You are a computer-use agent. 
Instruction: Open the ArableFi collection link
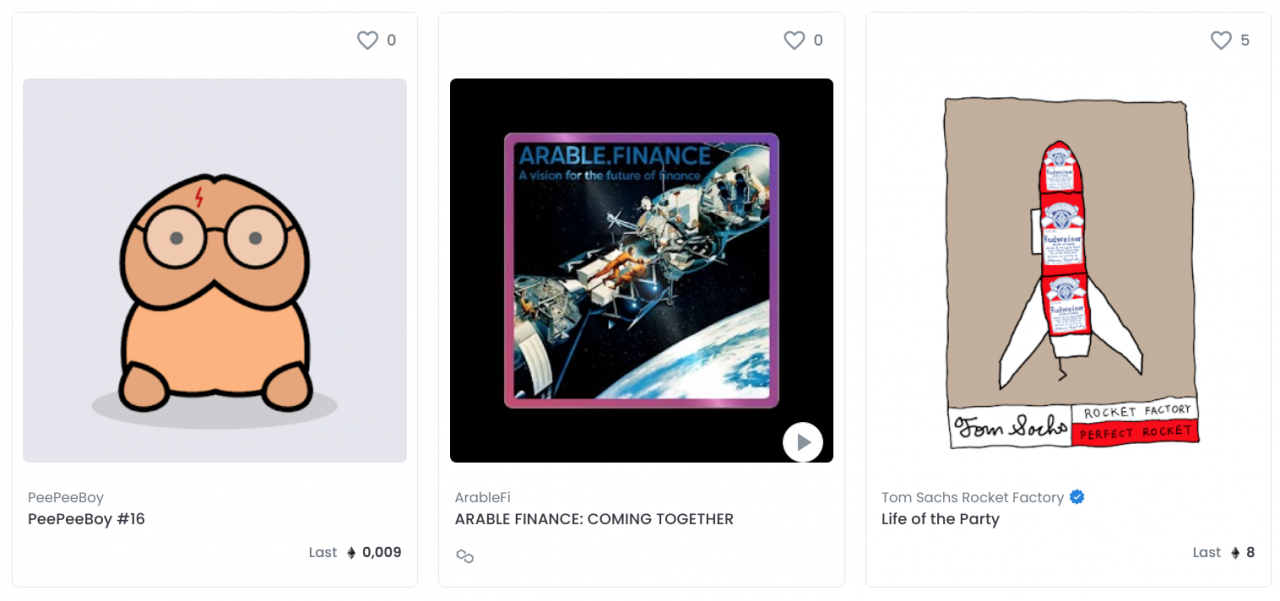(483, 497)
